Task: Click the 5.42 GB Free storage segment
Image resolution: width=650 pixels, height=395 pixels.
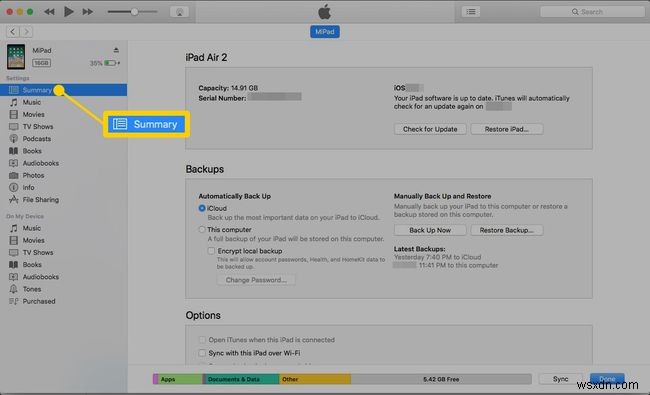Action: click(441, 379)
